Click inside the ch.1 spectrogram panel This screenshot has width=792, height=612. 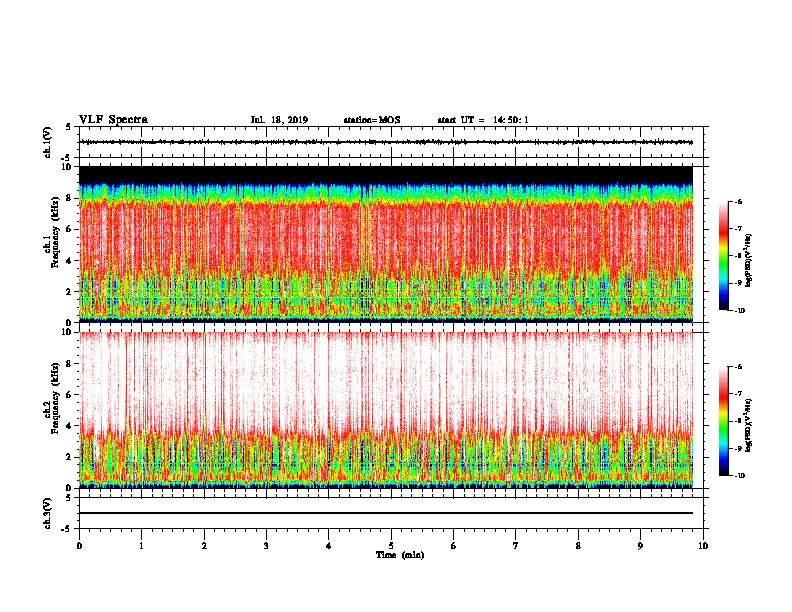[x=386, y=244]
